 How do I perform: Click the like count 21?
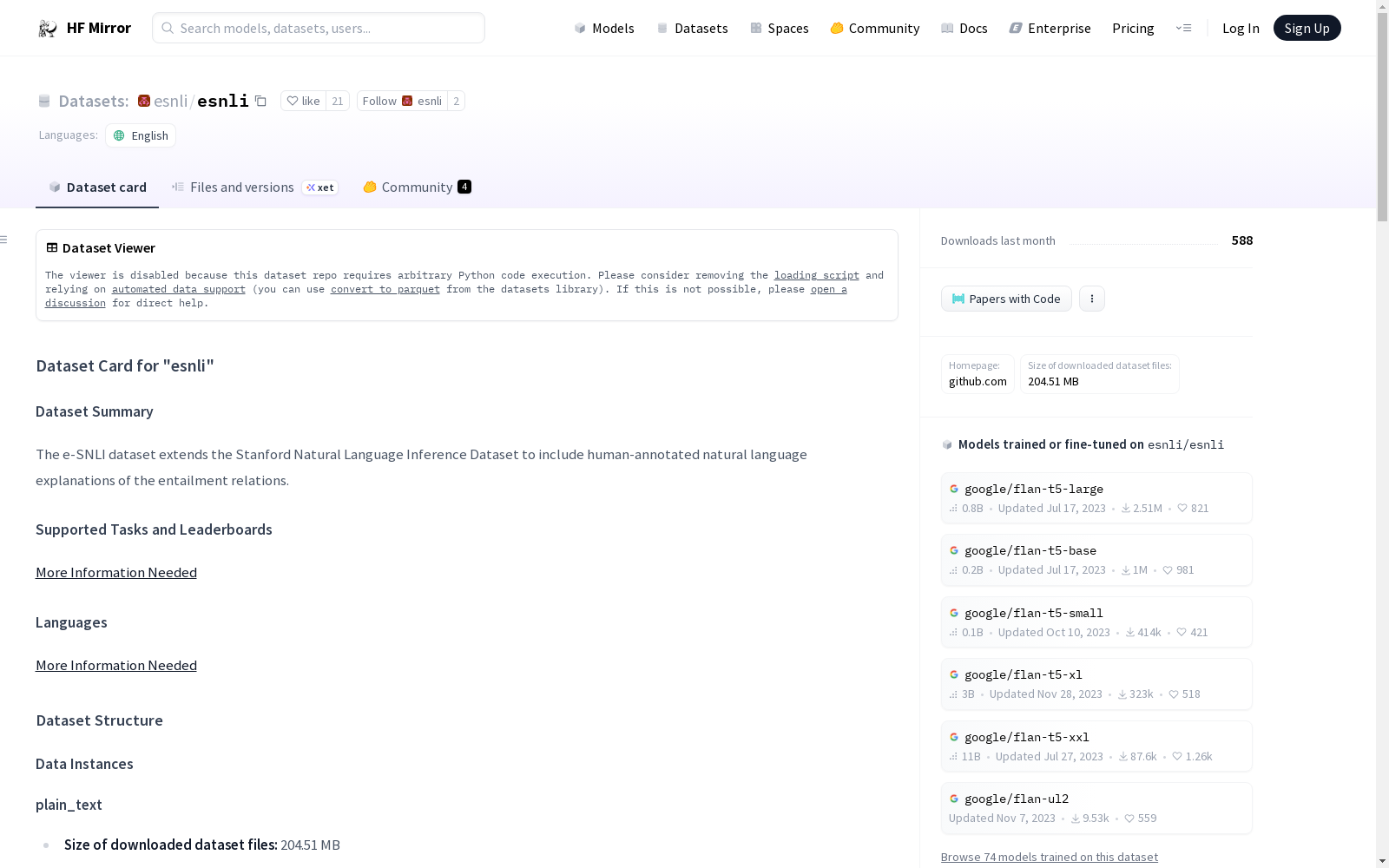[x=338, y=101]
